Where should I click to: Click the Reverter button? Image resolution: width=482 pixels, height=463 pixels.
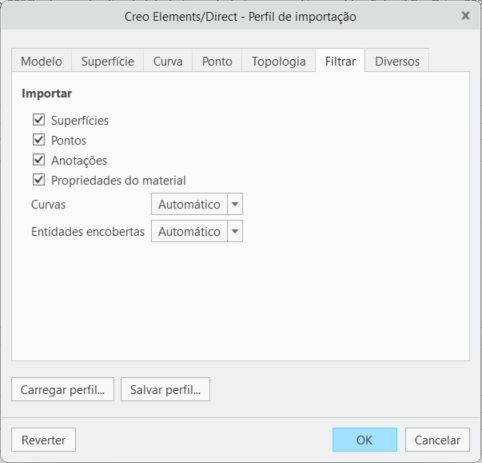44,440
